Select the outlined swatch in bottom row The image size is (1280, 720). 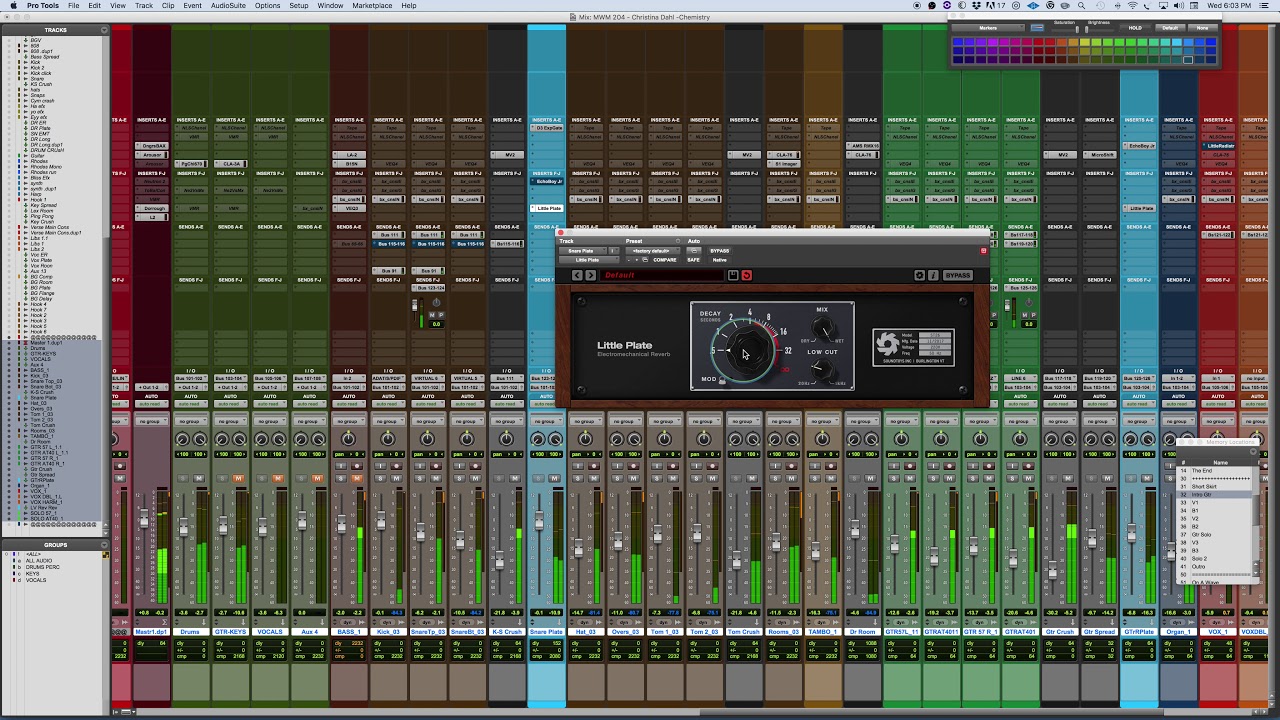coord(1188,60)
